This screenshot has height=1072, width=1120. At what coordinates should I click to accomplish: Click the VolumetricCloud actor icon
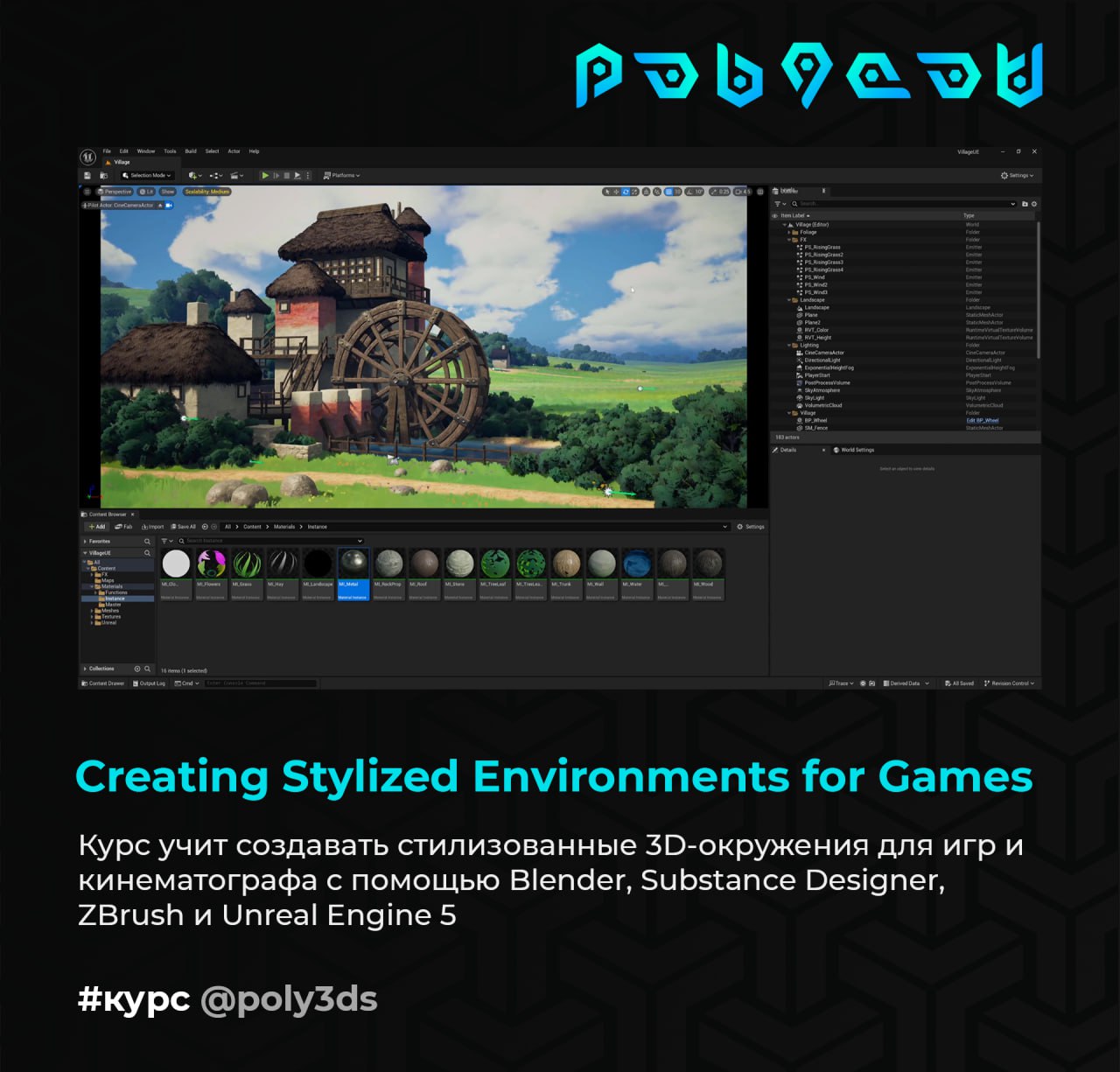[x=800, y=405]
